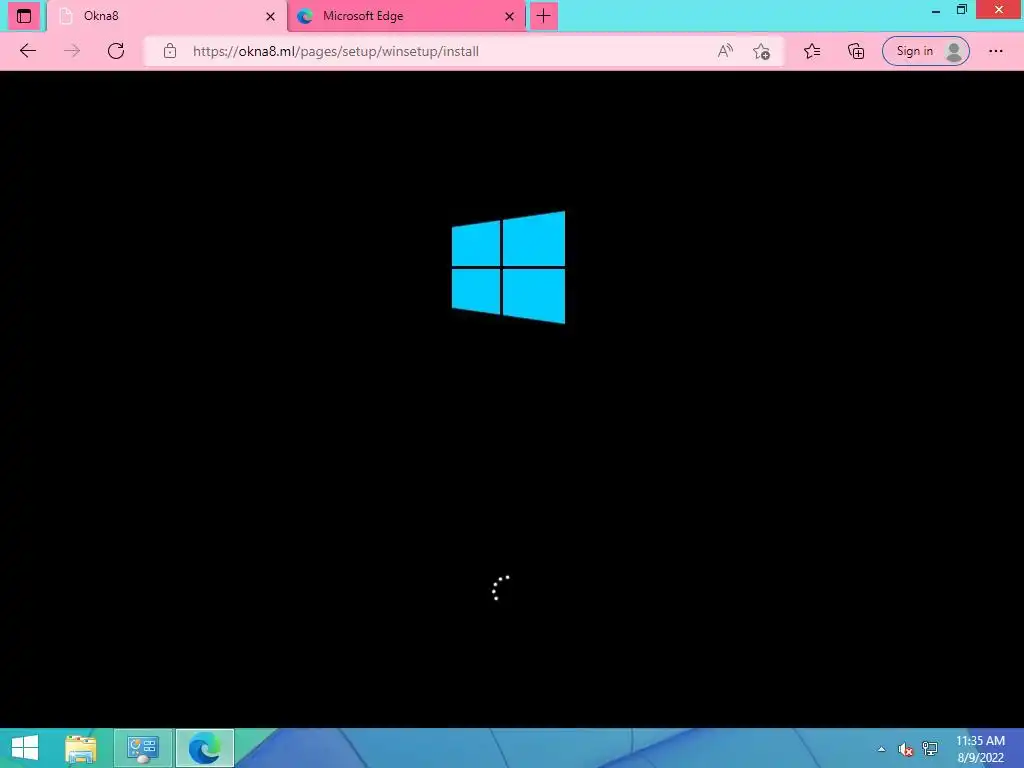Switch to the Okna8 tab
The height and width of the screenshot is (768, 1024).
pyautogui.click(x=167, y=16)
